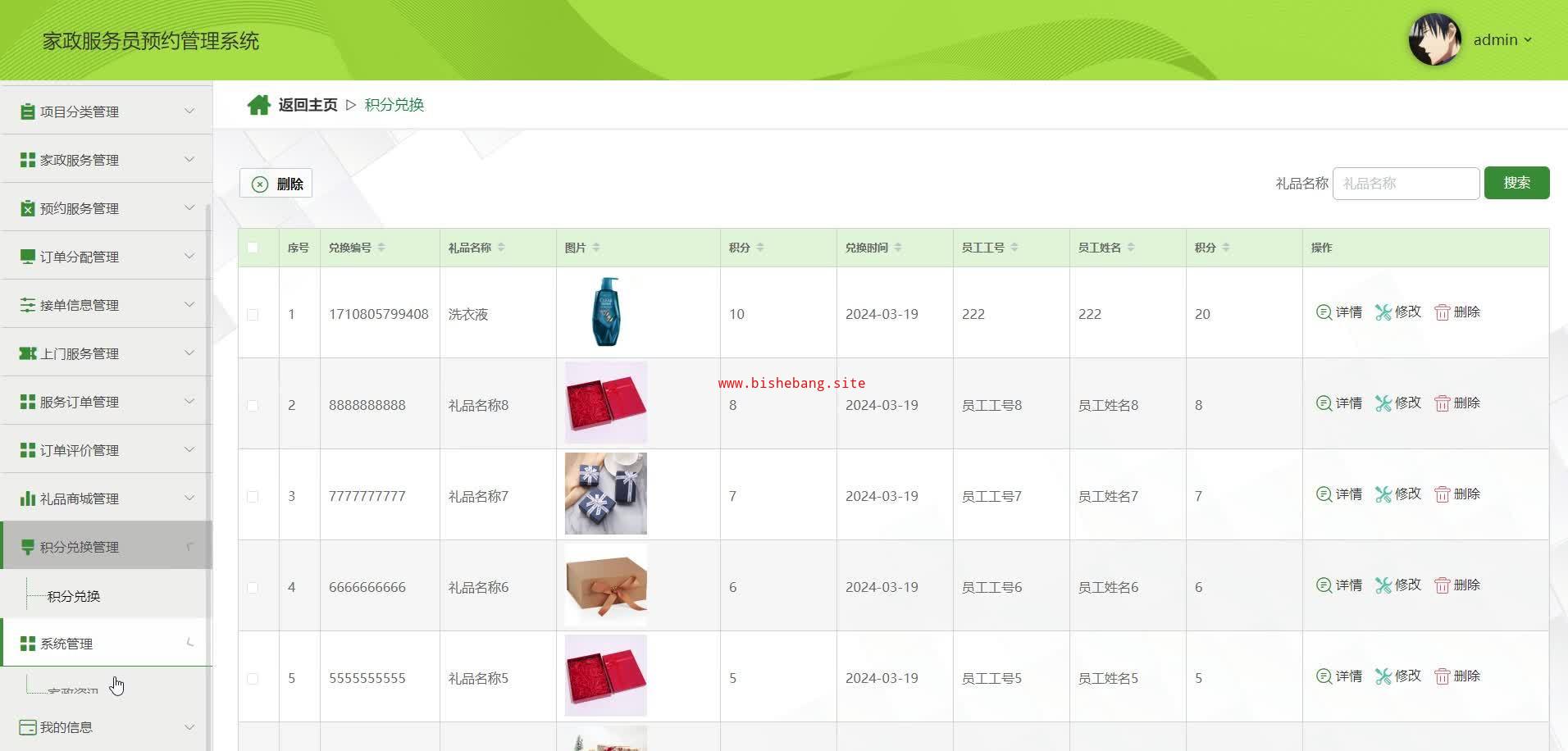
Task: Click the 积分兑换管理 sidebar icon
Action: 28,547
